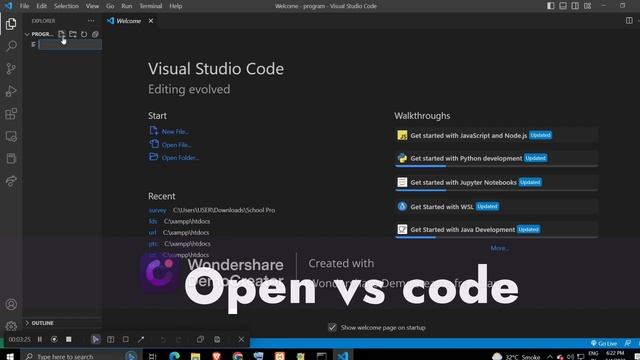Open the Extensions view

point(11,113)
